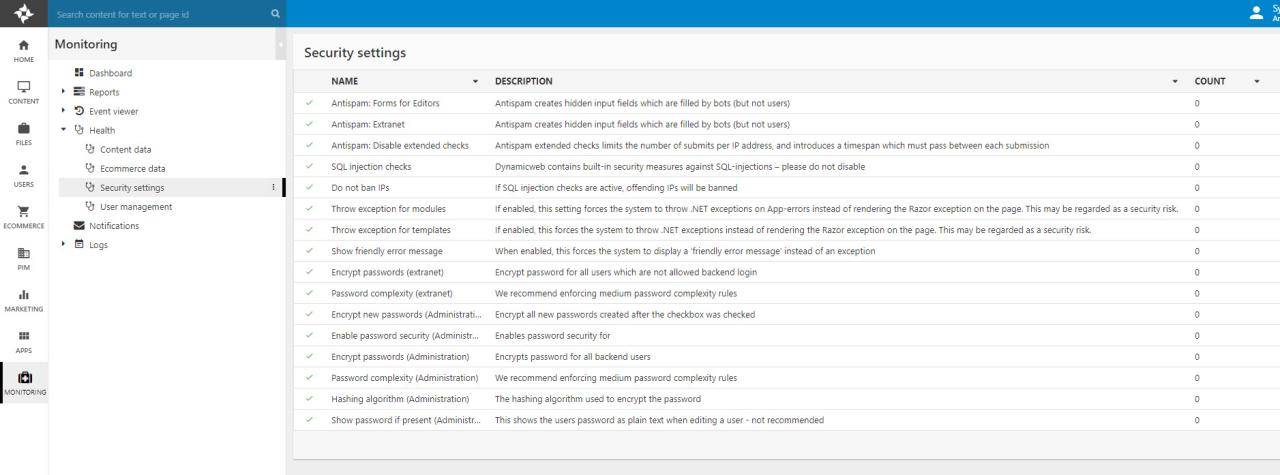The image size is (1280, 475).
Task: Open the Apps grid icon
Action: (x=24, y=341)
